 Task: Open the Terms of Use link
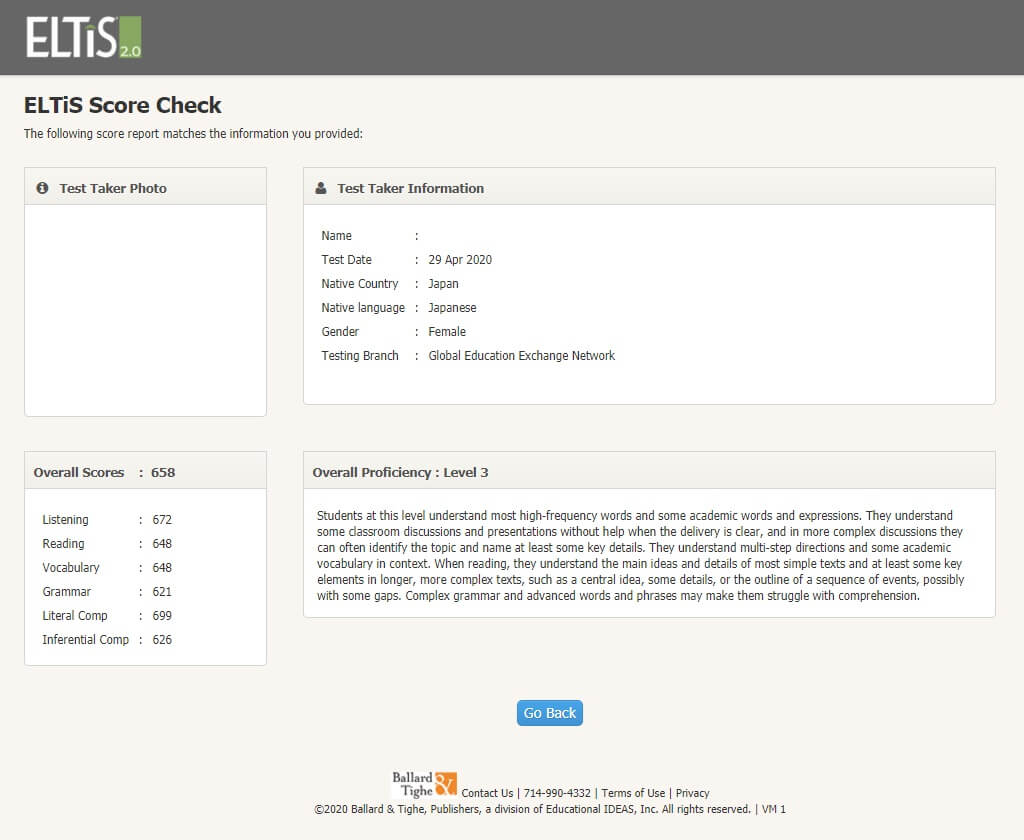tap(633, 793)
